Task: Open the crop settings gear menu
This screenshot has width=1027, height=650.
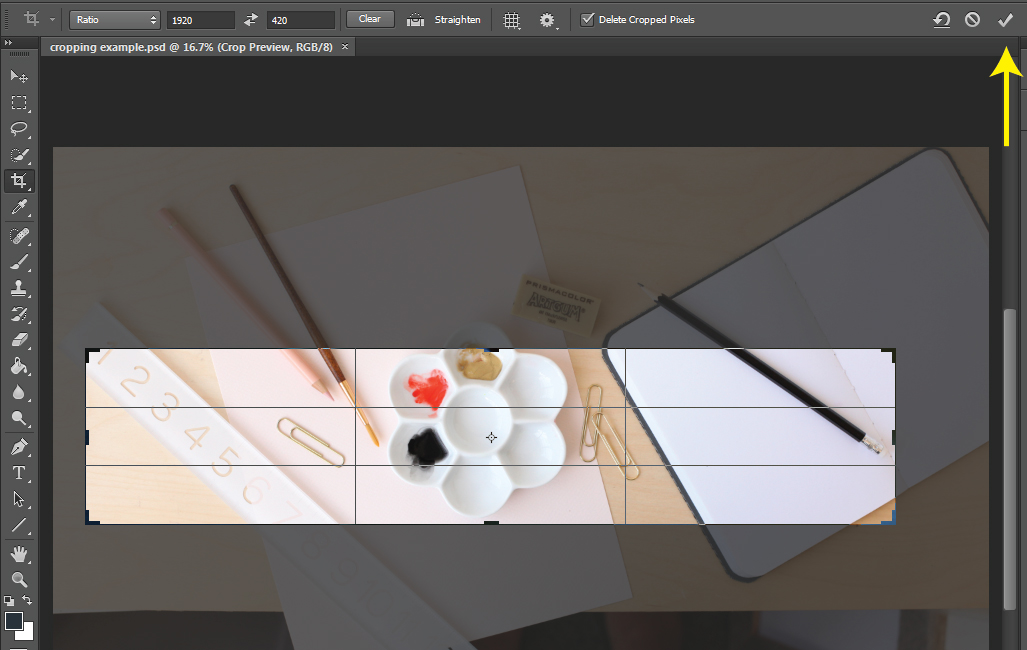Action: pos(547,20)
